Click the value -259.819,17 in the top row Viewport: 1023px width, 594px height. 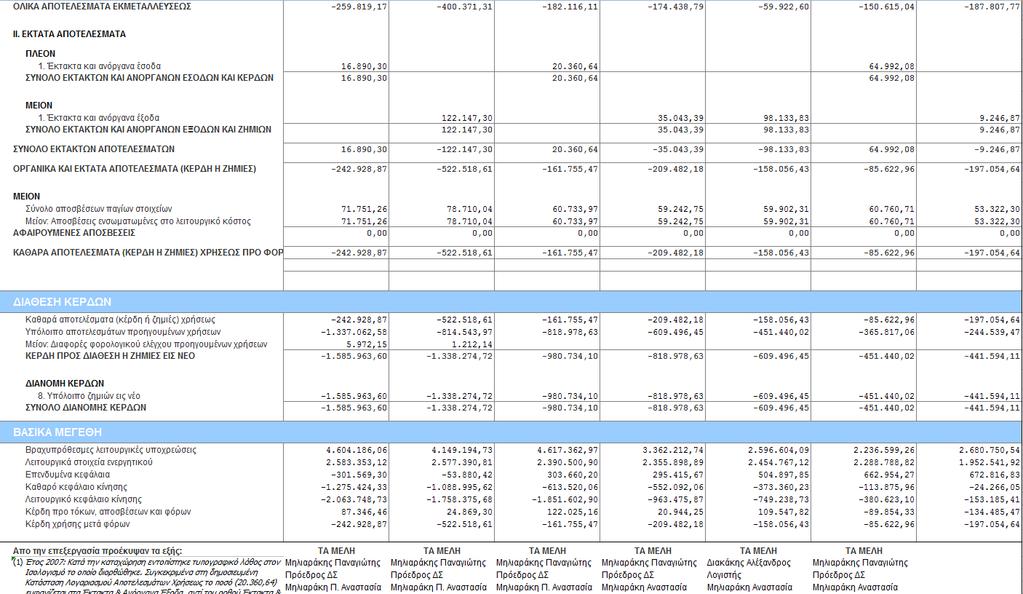(x=359, y=7)
